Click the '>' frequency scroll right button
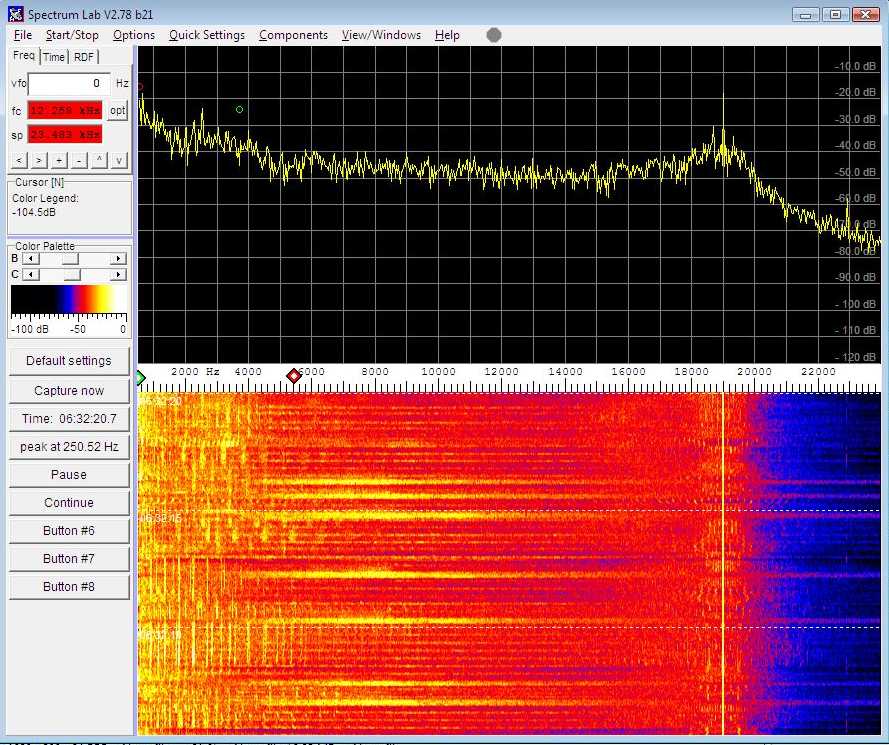The image size is (889, 745). pyautogui.click(x=38, y=160)
